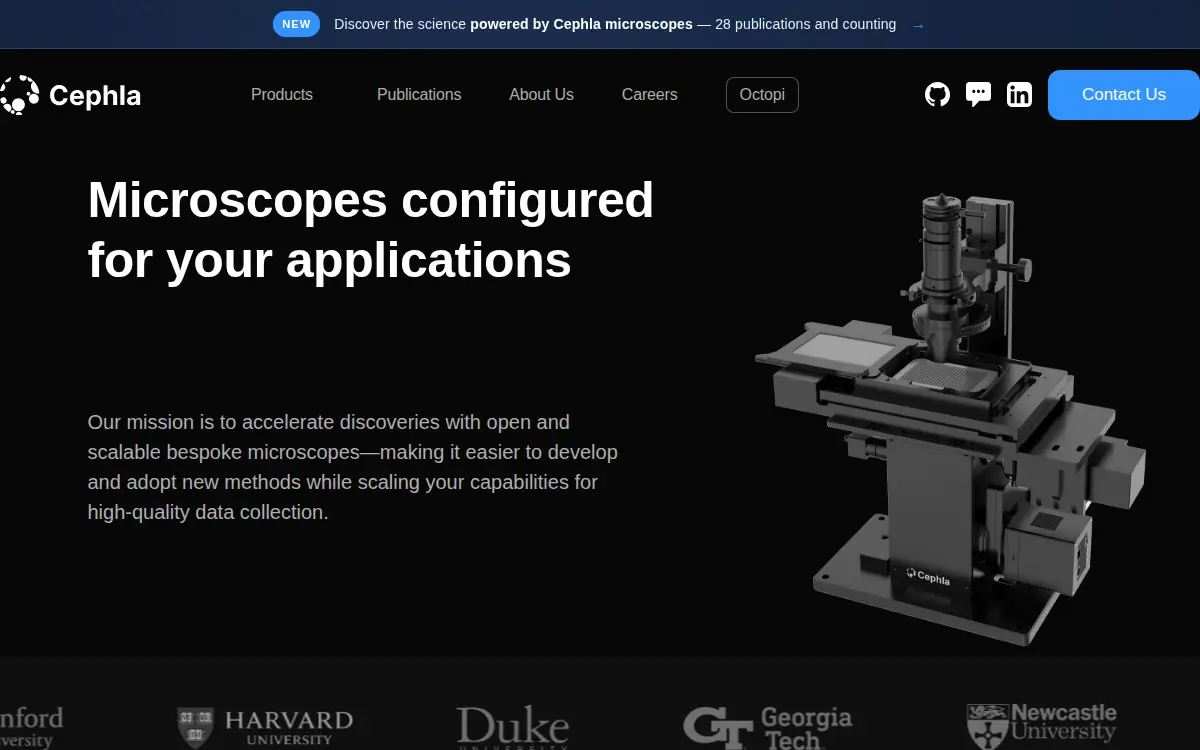1200x750 pixels.
Task: Click the Harvard University logo
Action: (x=265, y=727)
